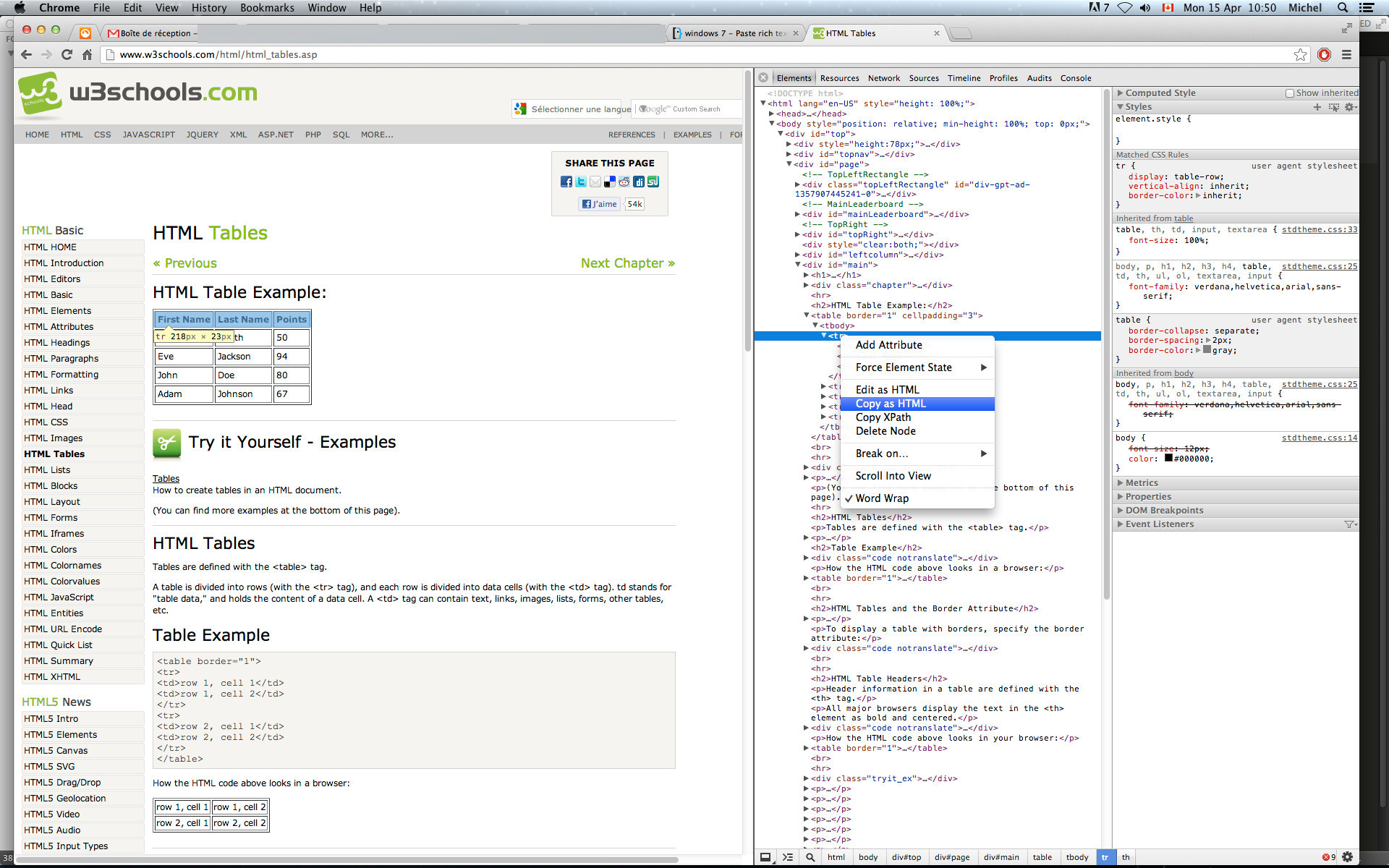Screen dimensions: 1389x868
Task: Choose Copy as HTML menu entry
Action: pyautogui.click(x=890, y=404)
